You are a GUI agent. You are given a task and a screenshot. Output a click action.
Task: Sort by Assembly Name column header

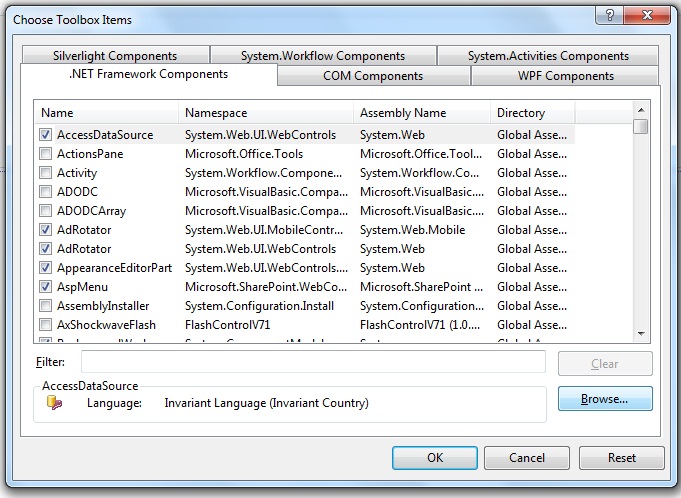[x=422, y=113]
